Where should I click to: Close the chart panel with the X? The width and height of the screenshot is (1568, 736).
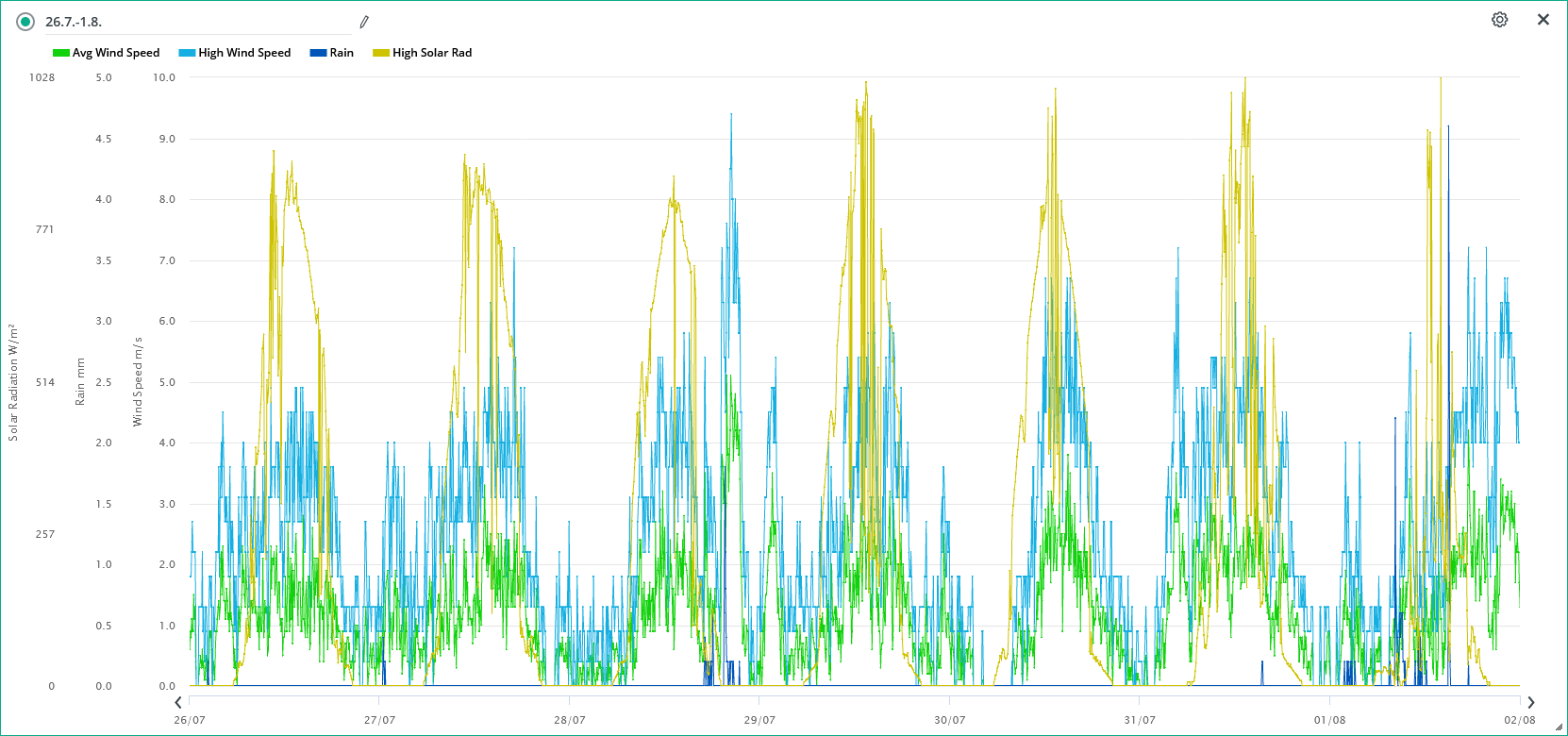(x=1543, y=20)
